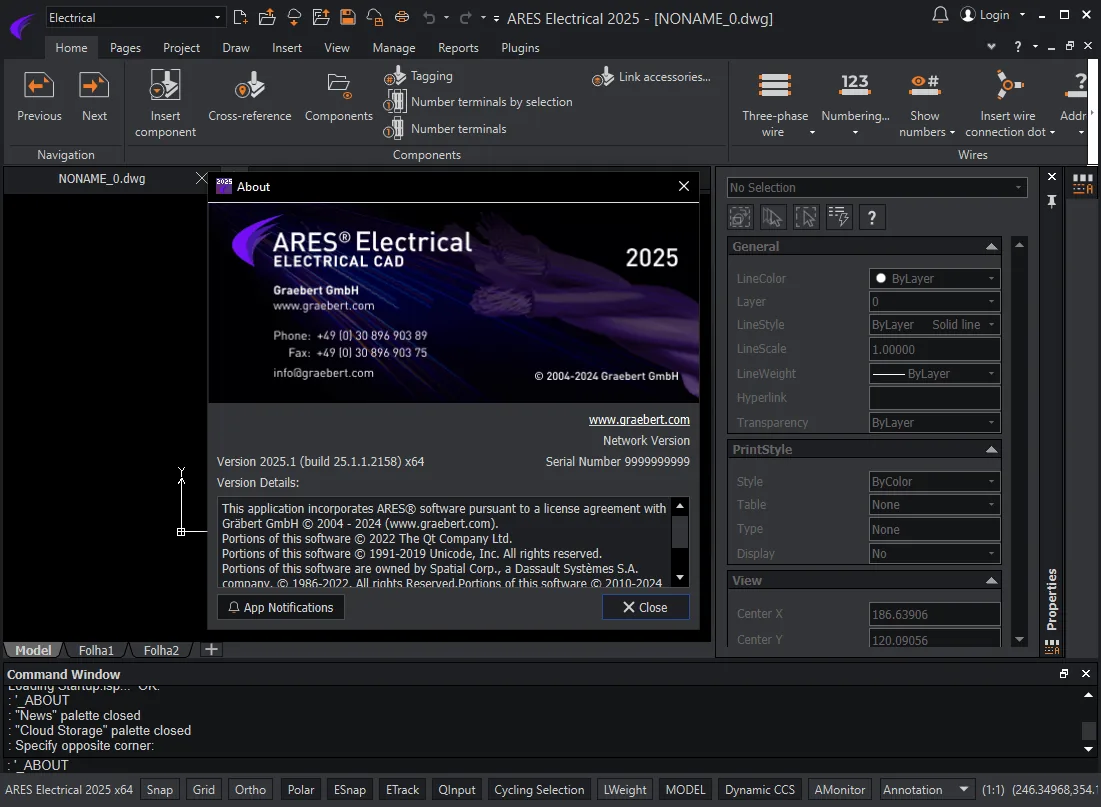Click the App Notifications button
The height and width of the screenshot is (807, 1101).
(x=281, y=608)
